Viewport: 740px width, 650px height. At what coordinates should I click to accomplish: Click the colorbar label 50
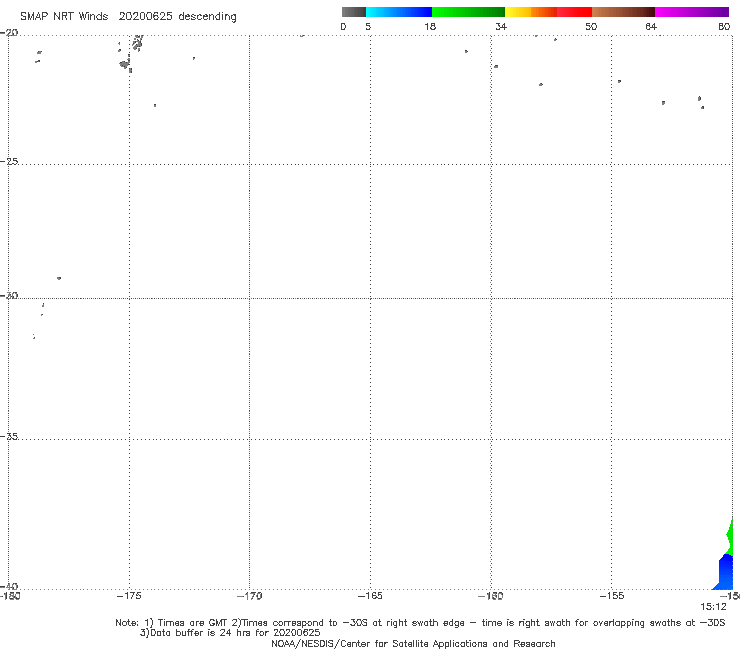click(591, 26)
